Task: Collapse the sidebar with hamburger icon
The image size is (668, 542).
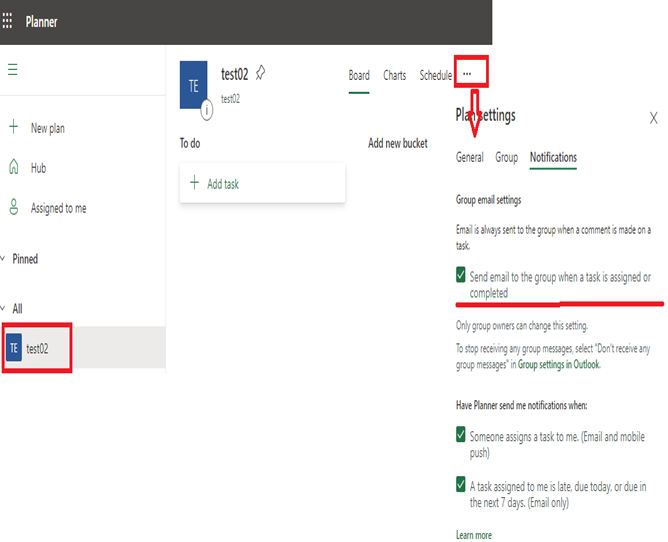Action: (x=13, y=69)
